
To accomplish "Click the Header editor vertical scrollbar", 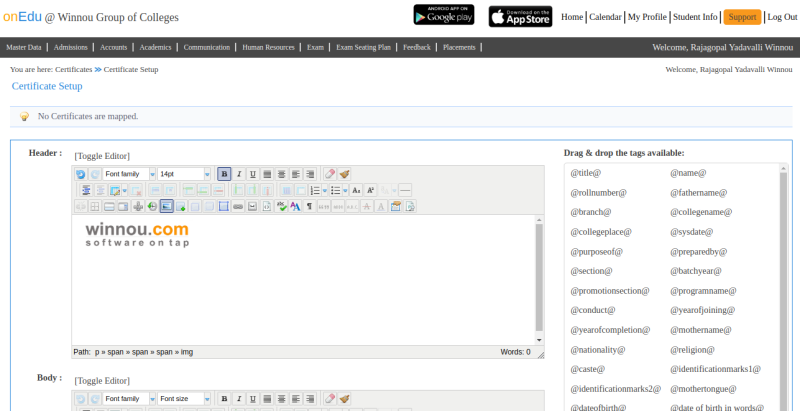I will click(x=540, y=280).
